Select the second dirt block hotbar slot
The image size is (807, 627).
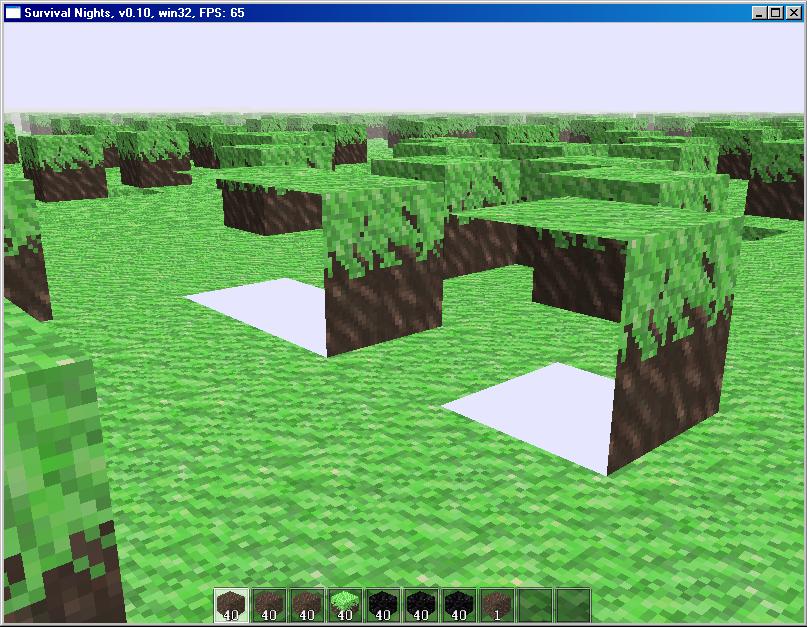point(269,606)
